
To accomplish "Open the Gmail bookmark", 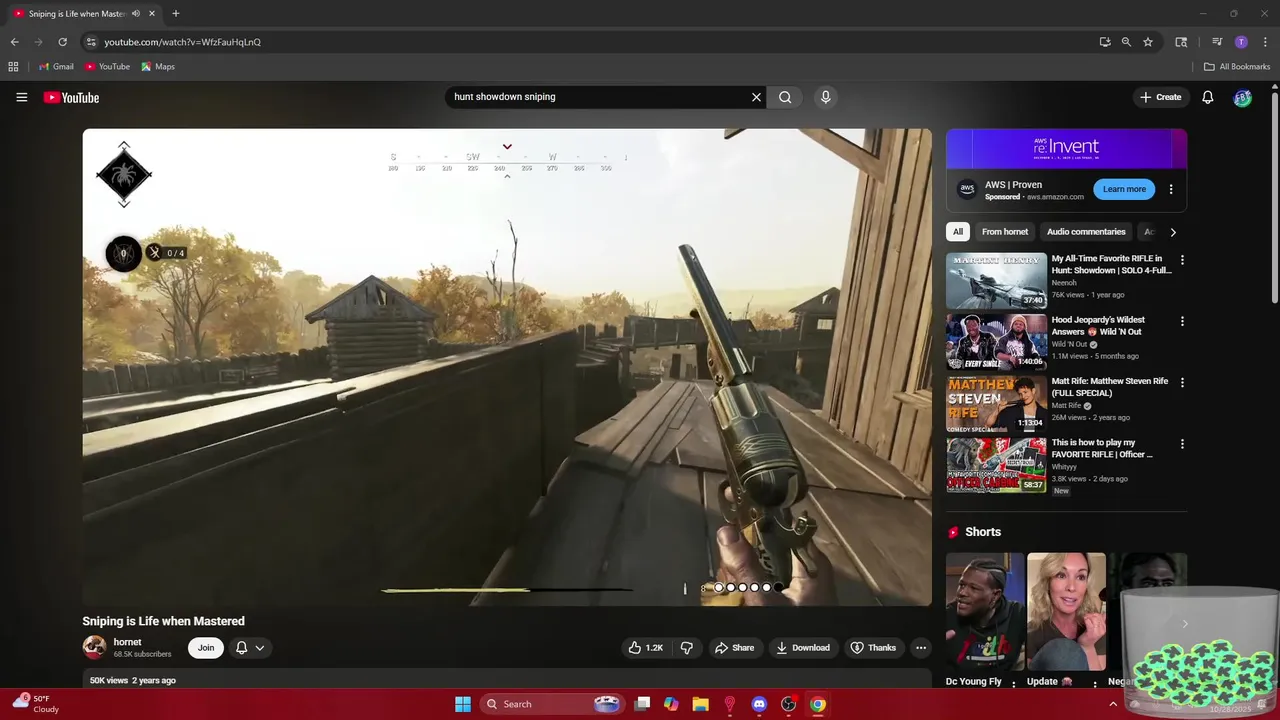I will tap(56, 67).
